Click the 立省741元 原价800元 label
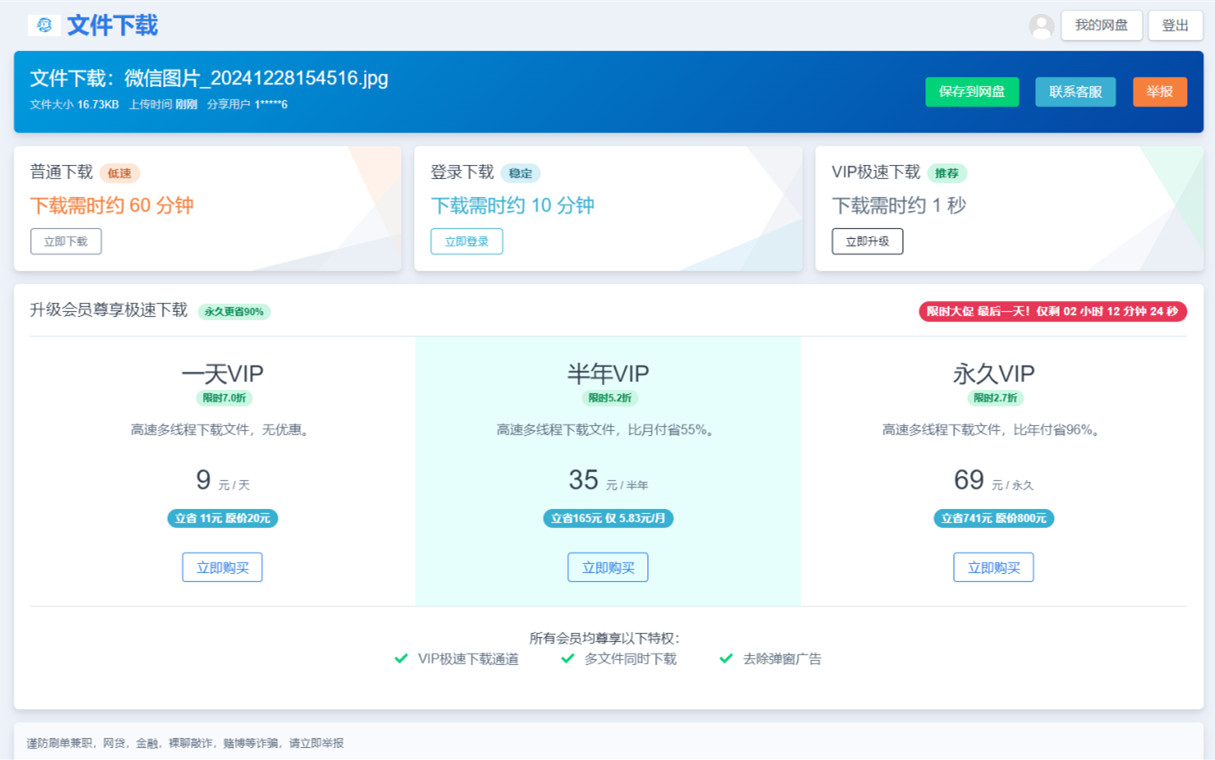The height and width of the screenshot is (760, 1215). pos(993,518)
